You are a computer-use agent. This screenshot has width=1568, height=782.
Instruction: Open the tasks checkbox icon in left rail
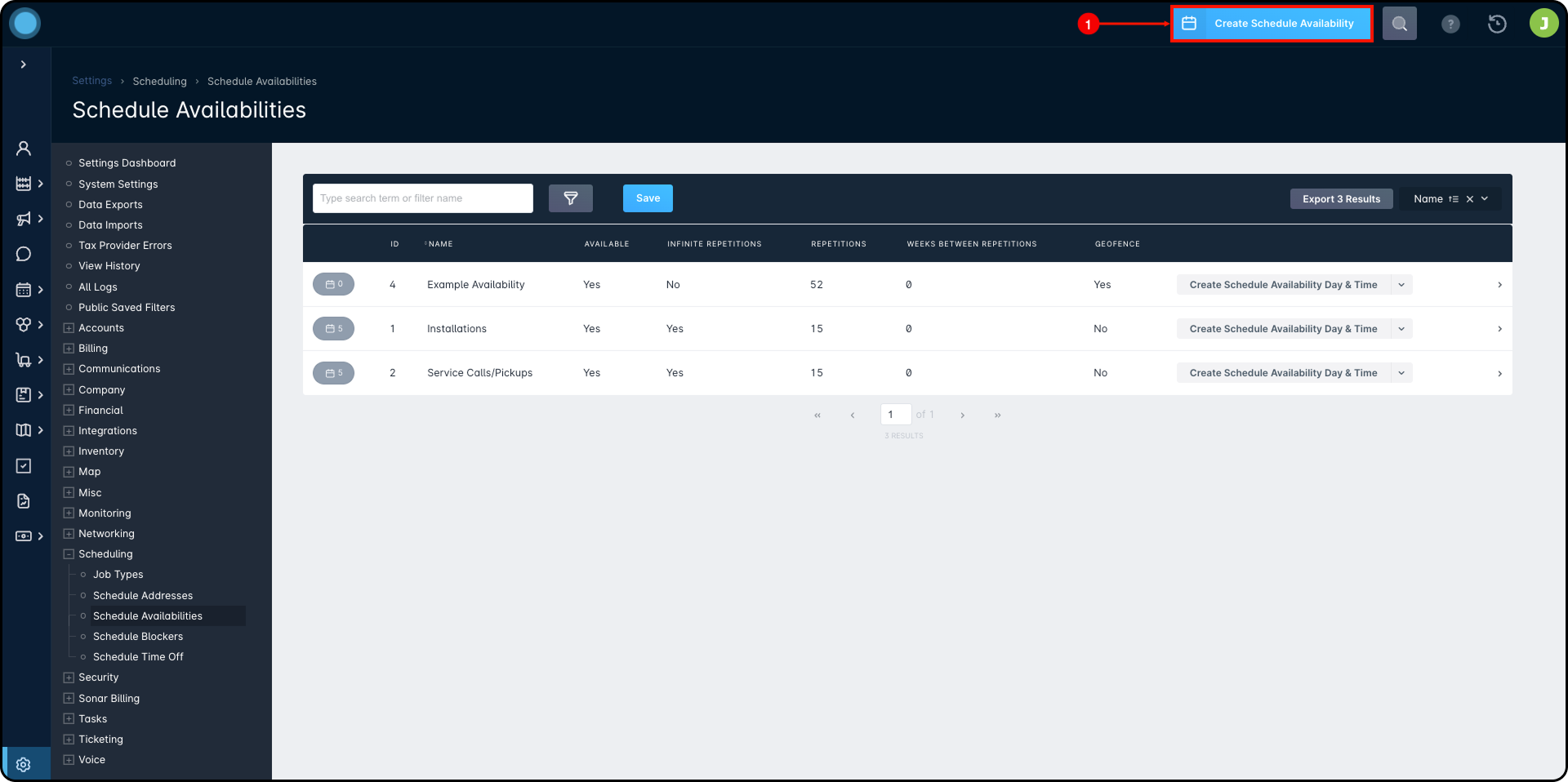(x=24, y=465)
